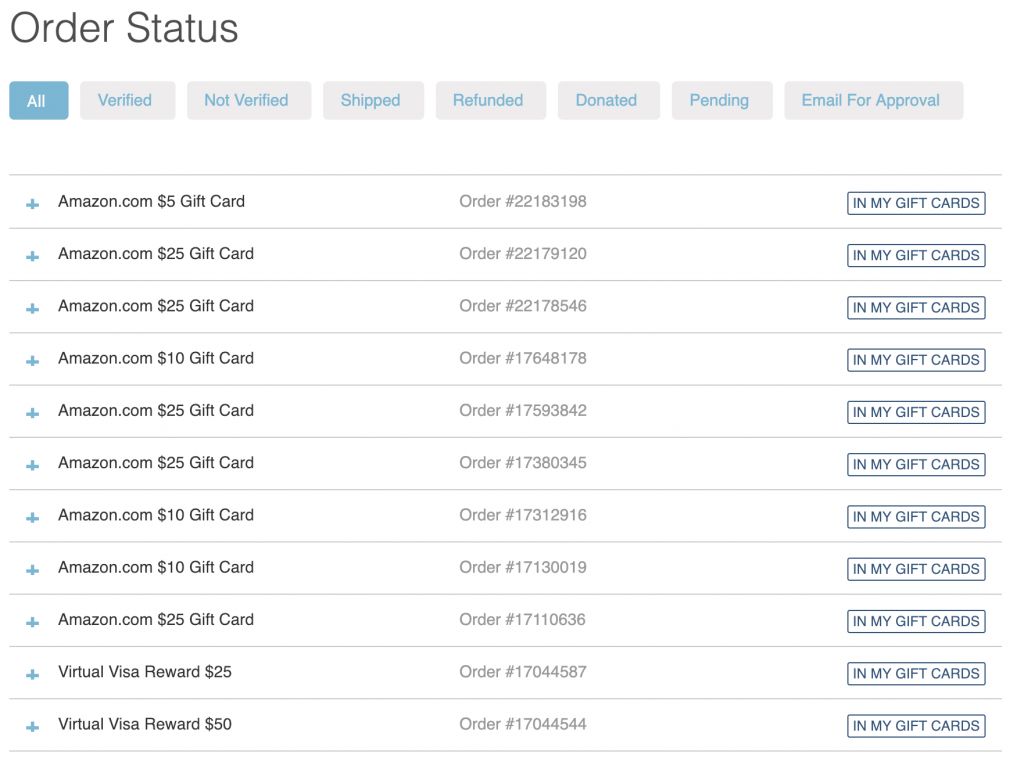1024x776 pixels.
Task: Open the Not Verified filter
Action: pyautogui.click(x=248, y=100)
